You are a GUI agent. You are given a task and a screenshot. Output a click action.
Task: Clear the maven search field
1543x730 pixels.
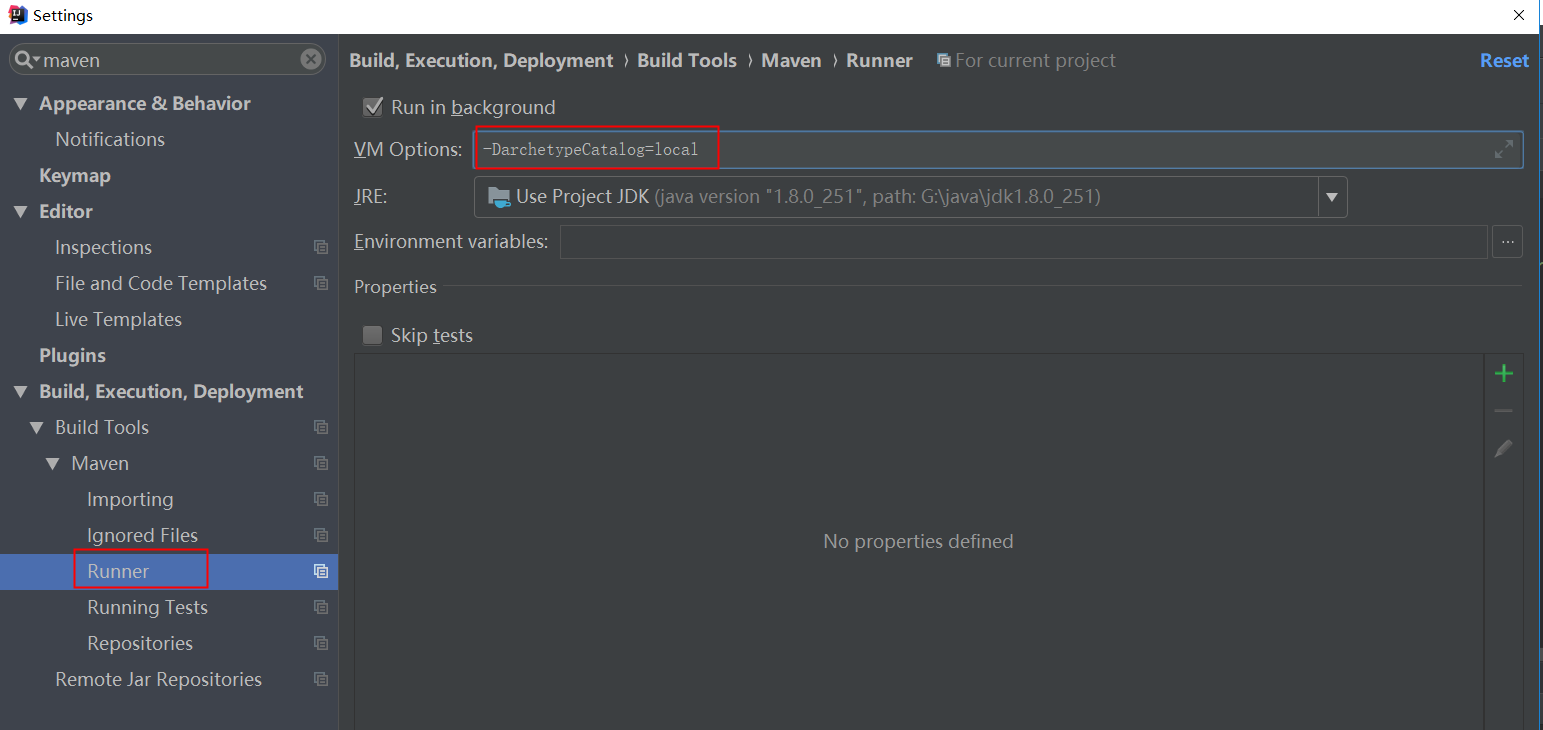(x=311, y=60)
